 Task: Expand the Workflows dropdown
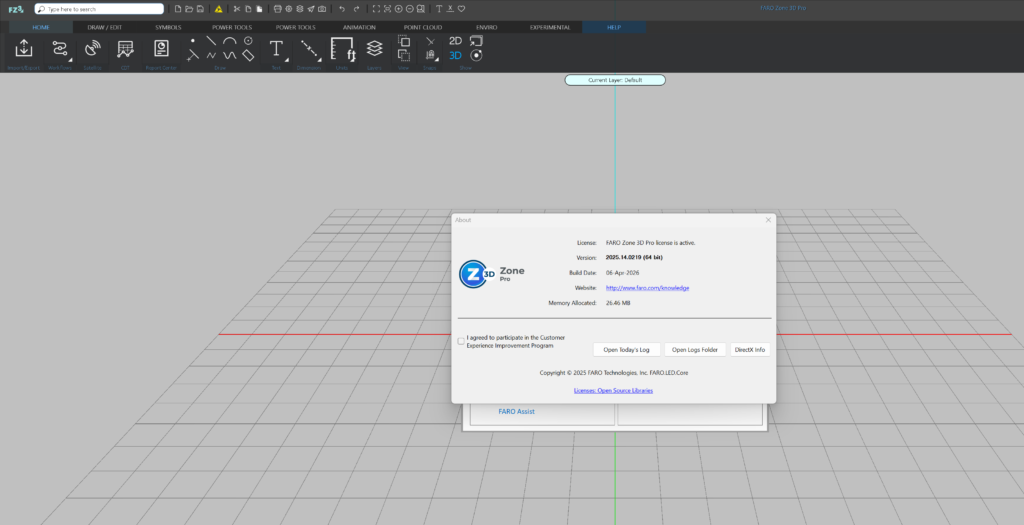pos(70,60)
